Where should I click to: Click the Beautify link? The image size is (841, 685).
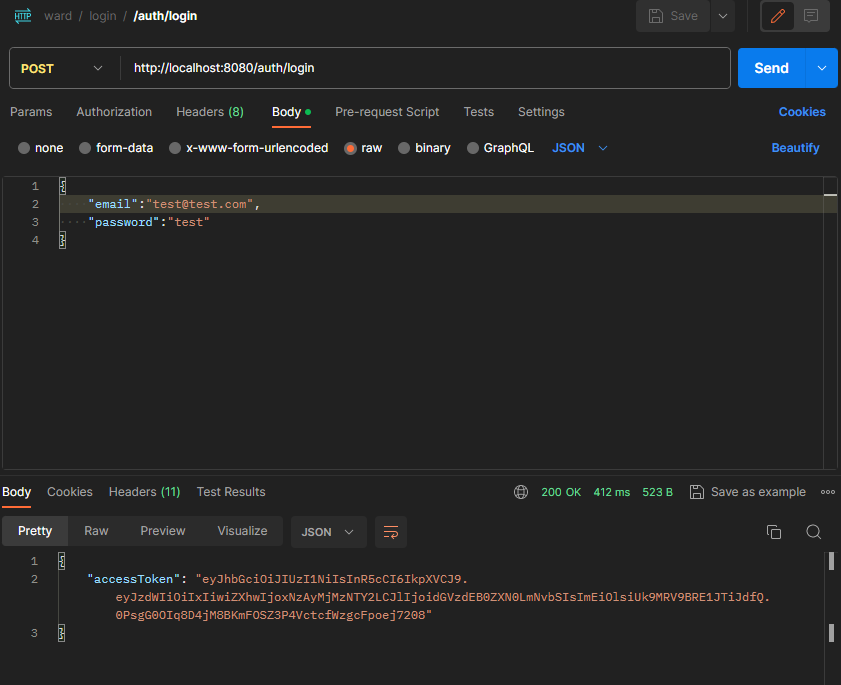pos(795,148)
